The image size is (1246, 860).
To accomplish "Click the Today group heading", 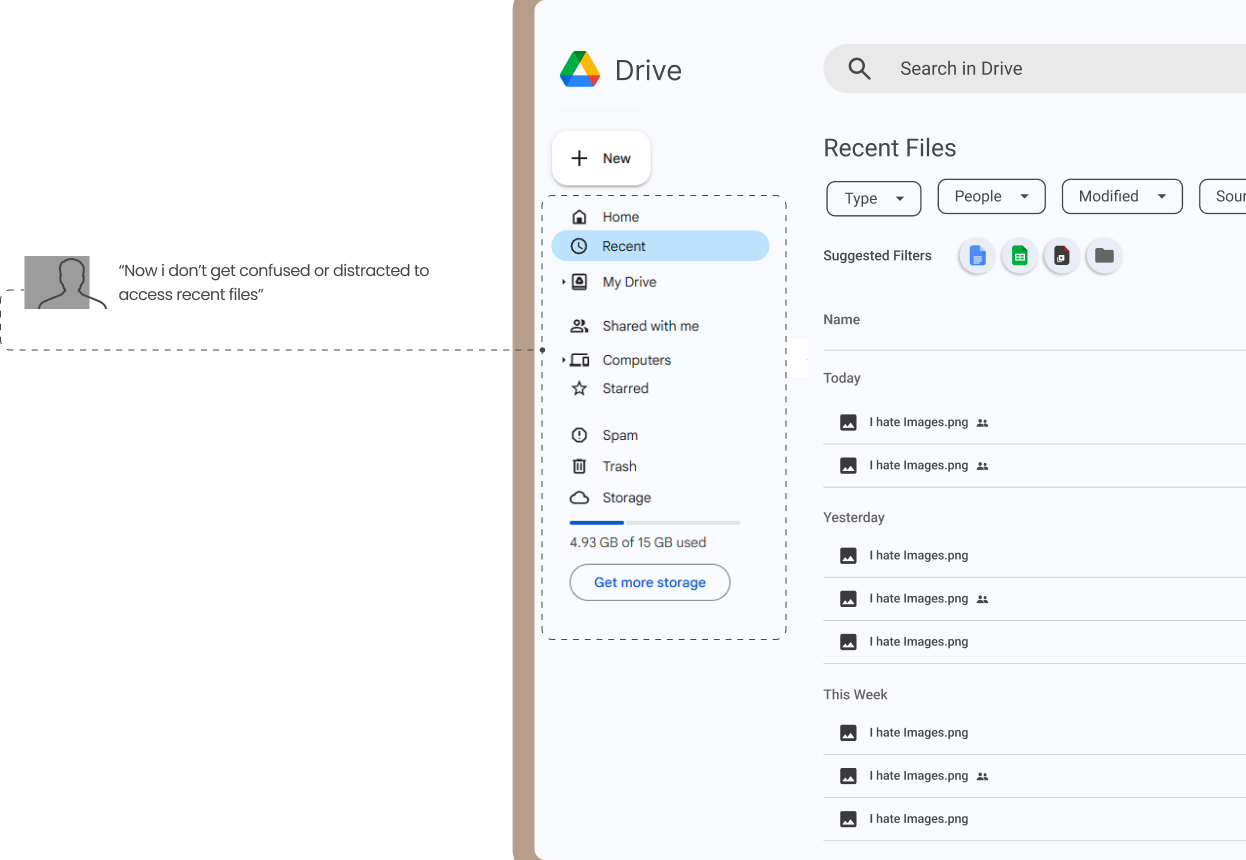I will tap(842, 378).
